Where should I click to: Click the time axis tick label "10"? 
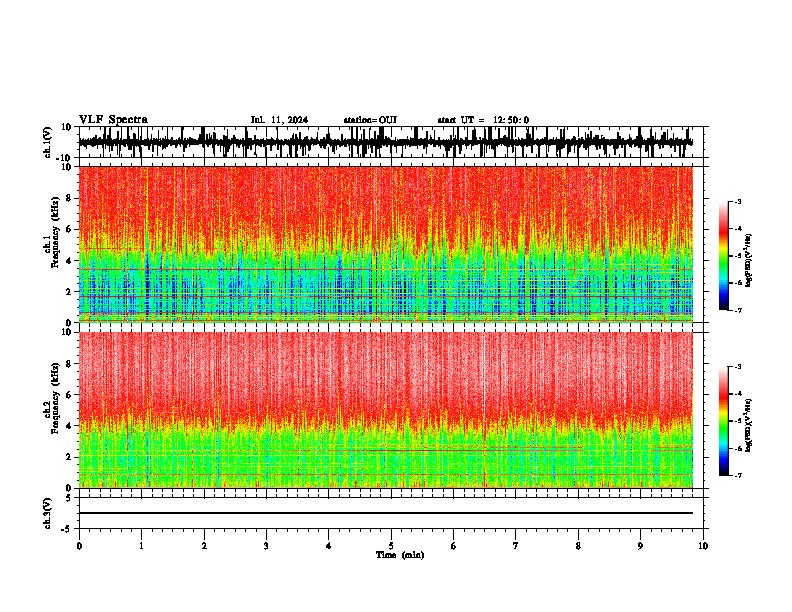703,546
